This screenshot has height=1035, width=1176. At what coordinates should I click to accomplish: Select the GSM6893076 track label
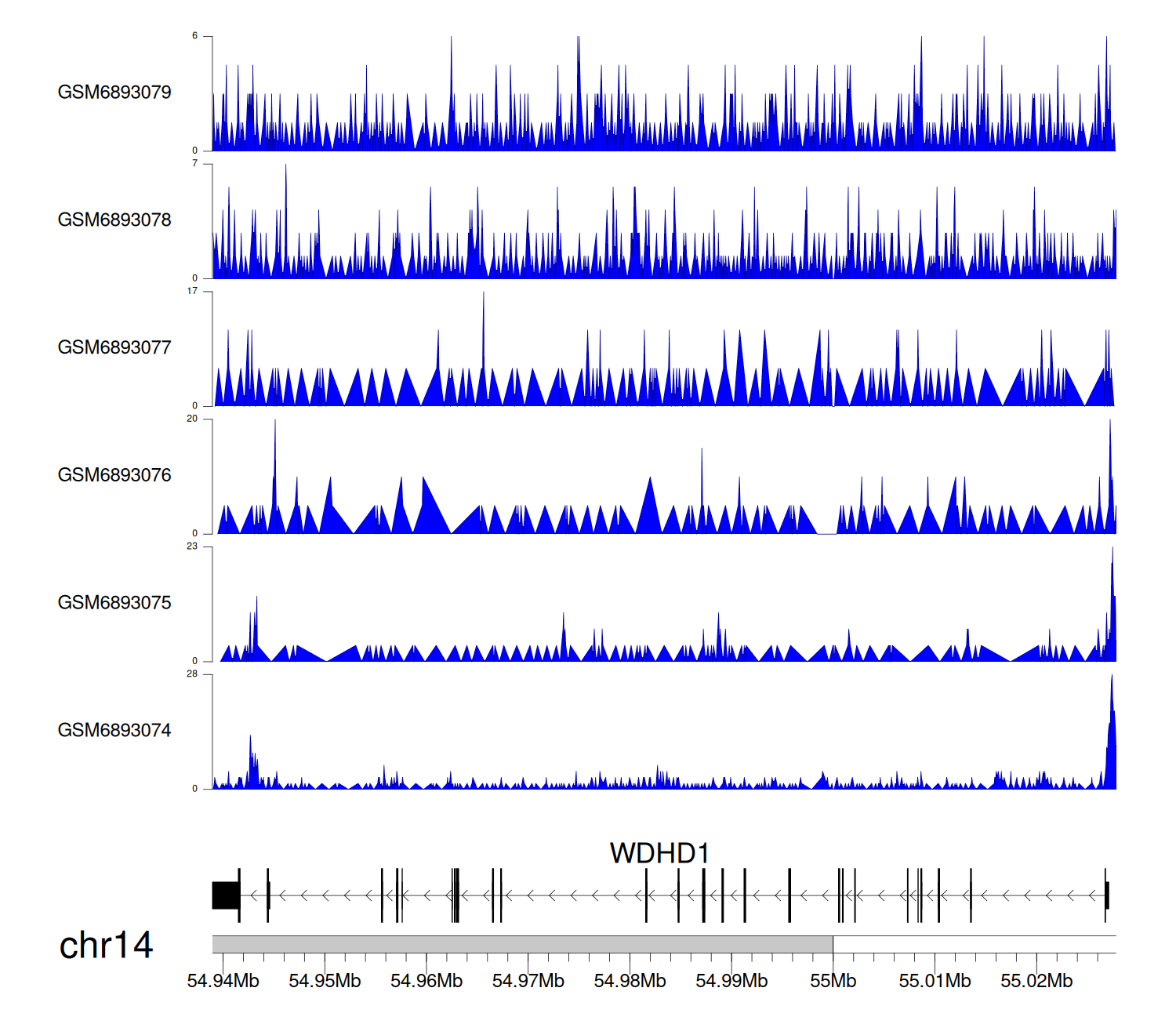pyautogui.click(x=114, y=475)
